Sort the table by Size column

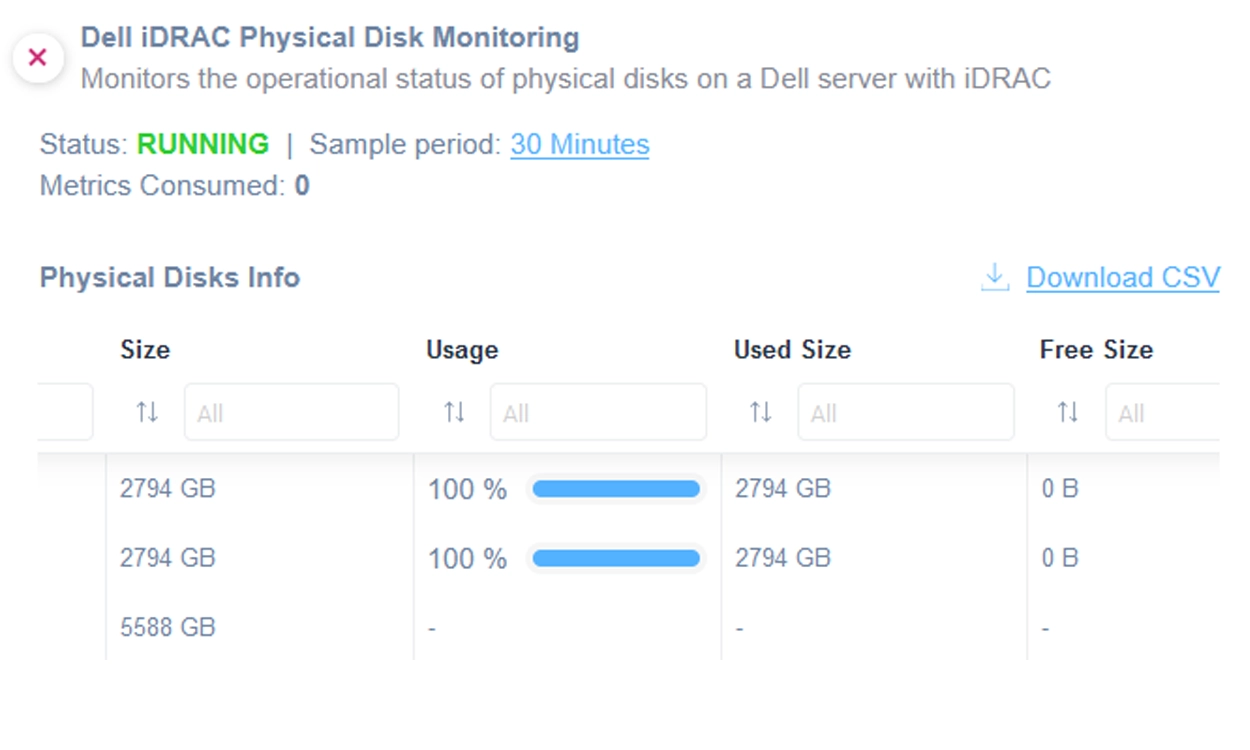coord(147,412)
